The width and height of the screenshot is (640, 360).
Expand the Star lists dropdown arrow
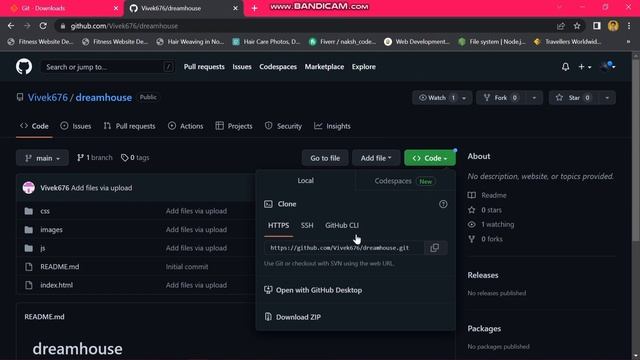607,98
